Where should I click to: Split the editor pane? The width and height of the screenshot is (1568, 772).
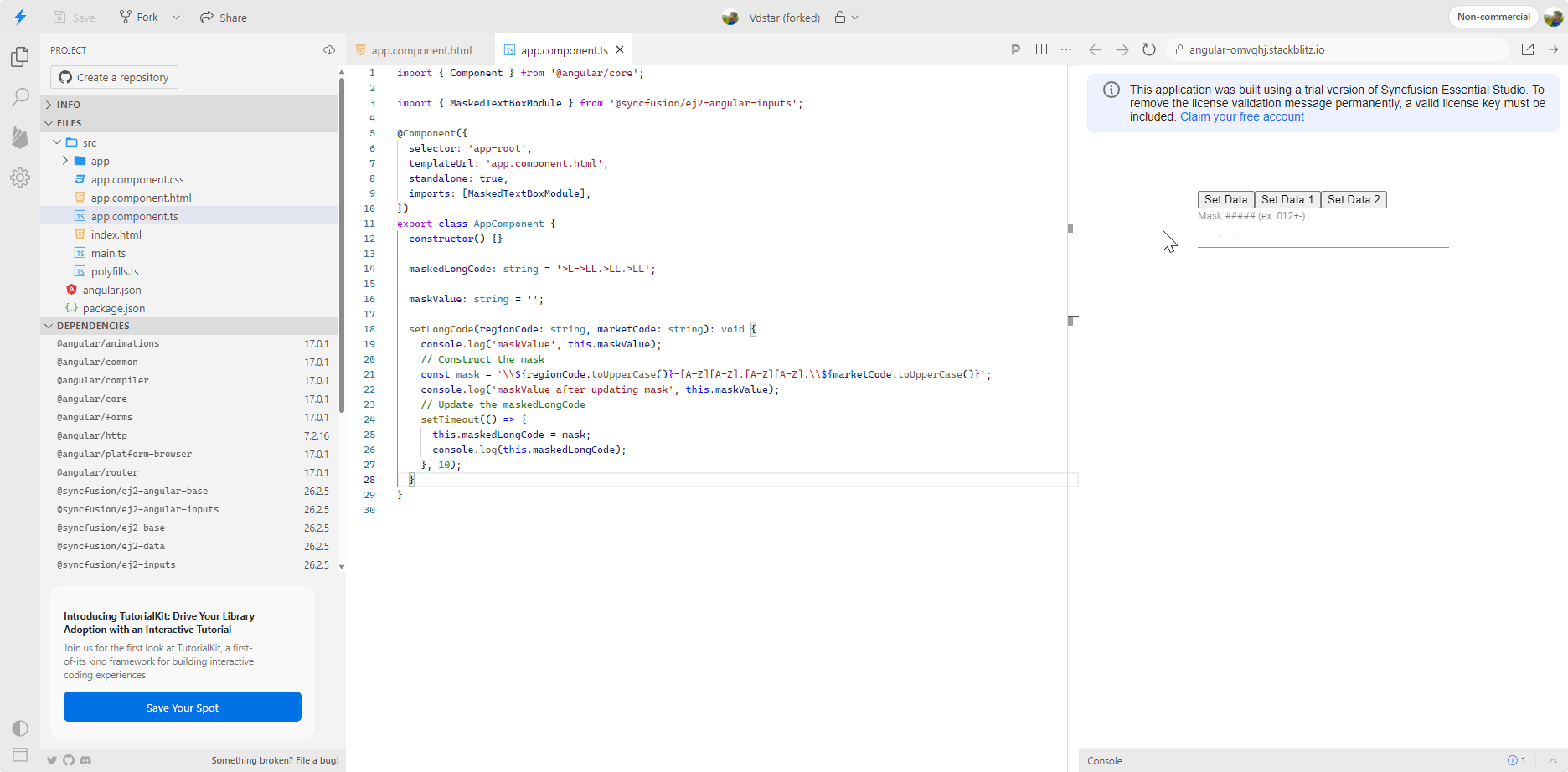[1041, 50]
